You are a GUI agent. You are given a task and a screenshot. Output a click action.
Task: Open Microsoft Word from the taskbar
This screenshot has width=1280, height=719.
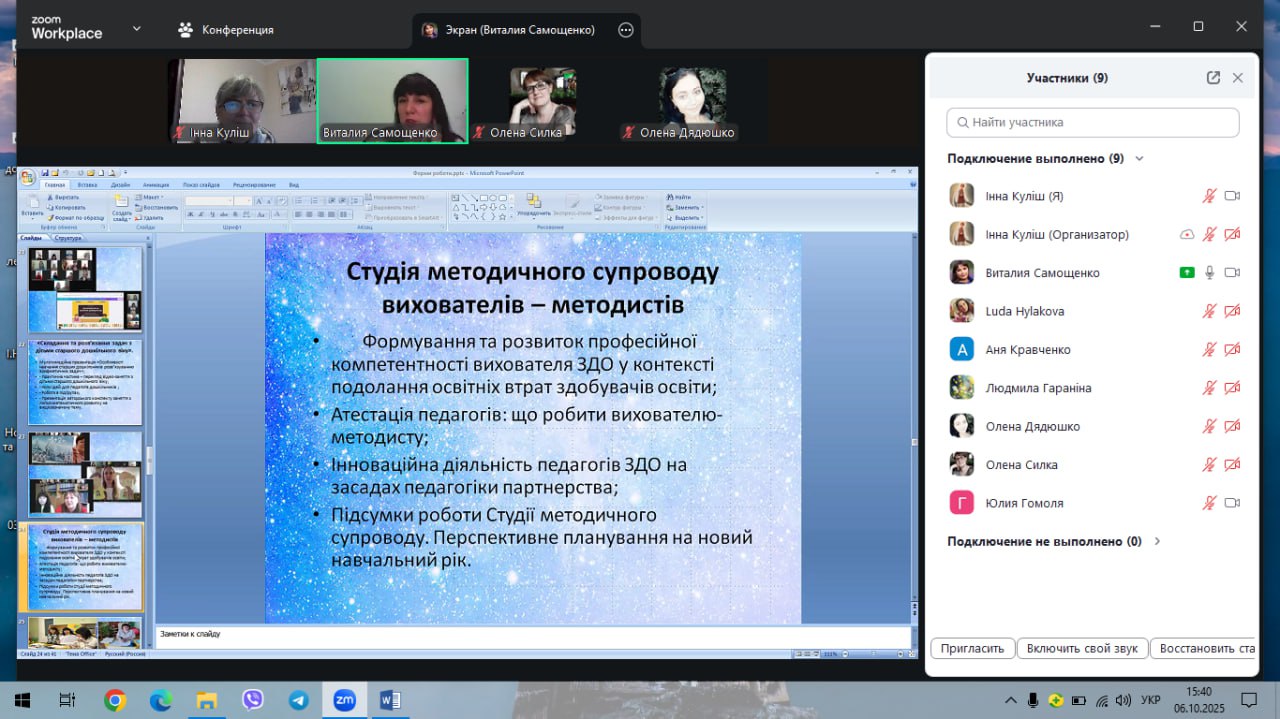[391, 700]
